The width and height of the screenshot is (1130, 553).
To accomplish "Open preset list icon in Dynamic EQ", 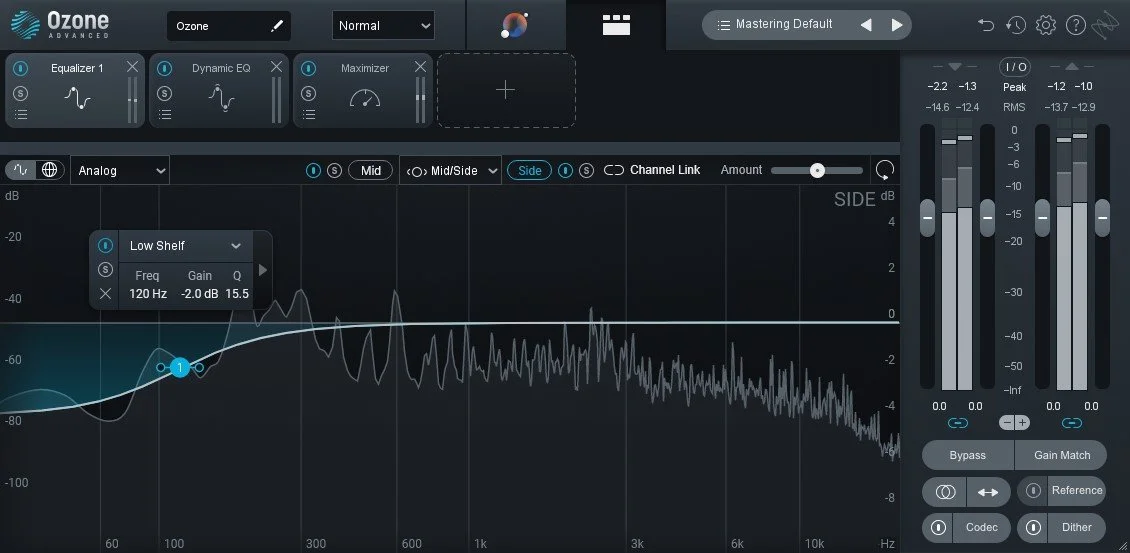I will [165, 115].
